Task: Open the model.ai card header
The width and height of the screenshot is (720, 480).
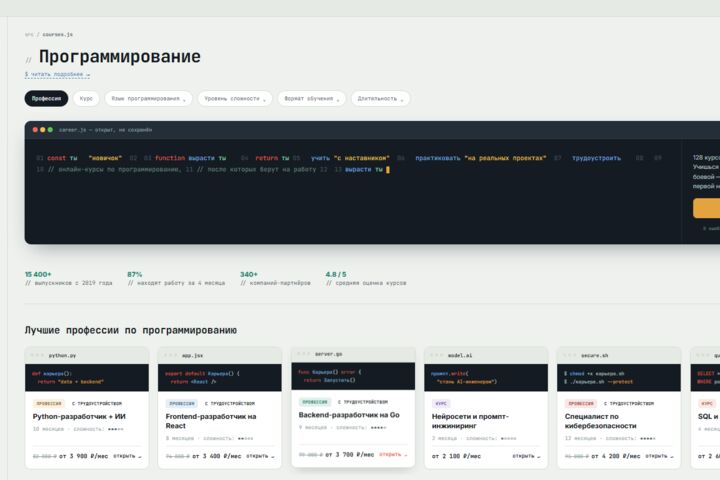Action: point(486,356)
